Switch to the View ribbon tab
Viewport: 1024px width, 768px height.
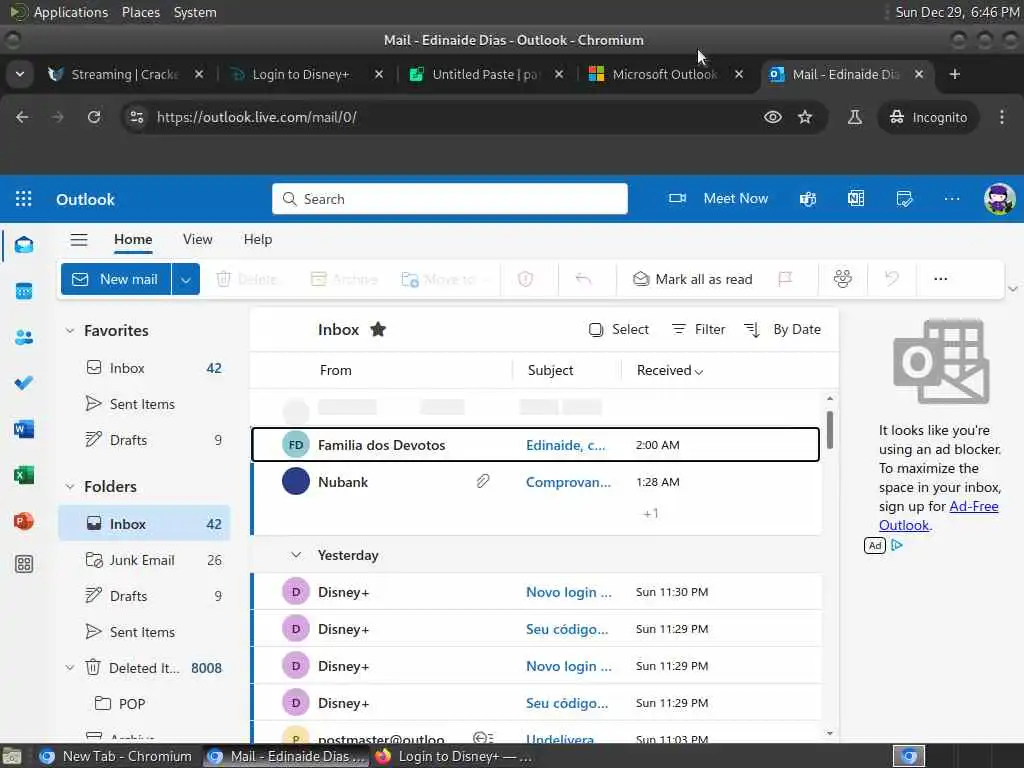(197, 240)
